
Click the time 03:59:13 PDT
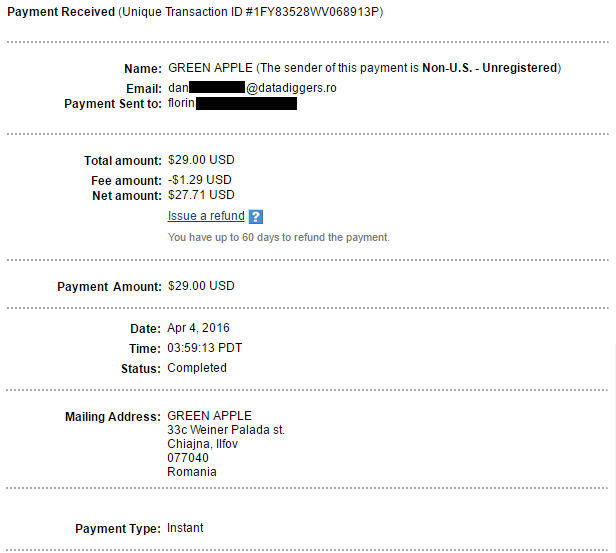pyautogui.click(x=204, y=348)
